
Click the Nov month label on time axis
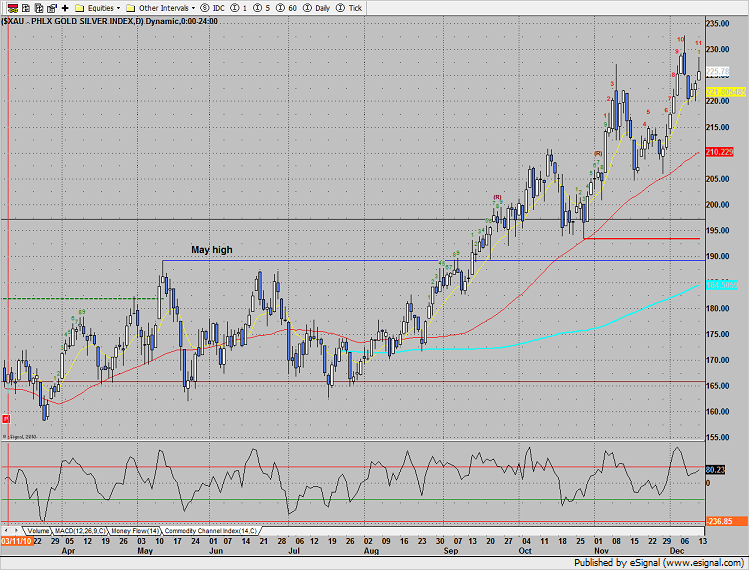pyautogui.click(x=601, y=551)
